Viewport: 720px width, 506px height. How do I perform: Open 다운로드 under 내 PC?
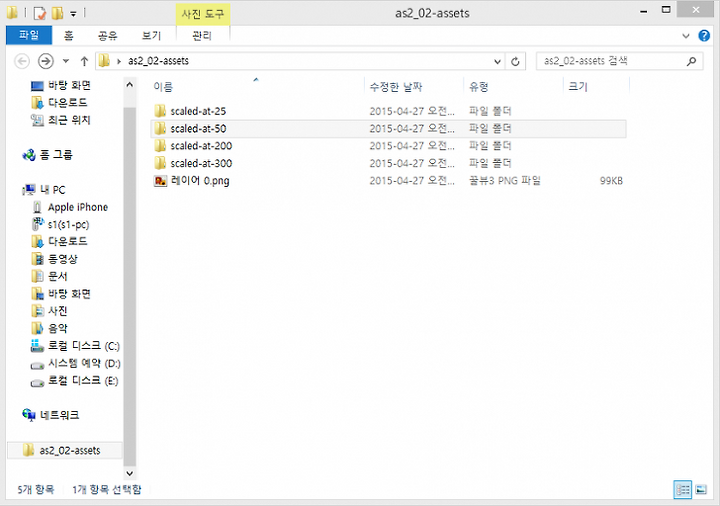tap(68, 242)
